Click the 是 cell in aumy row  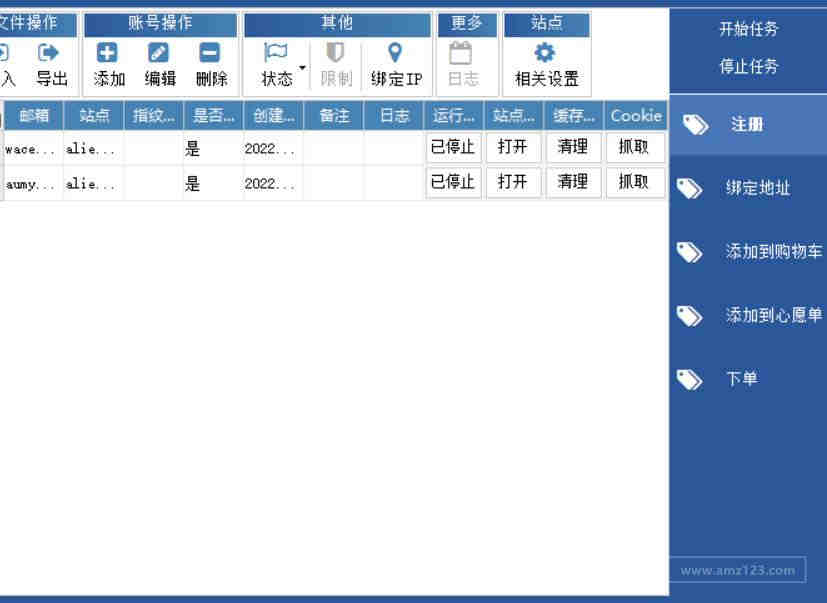213,184
